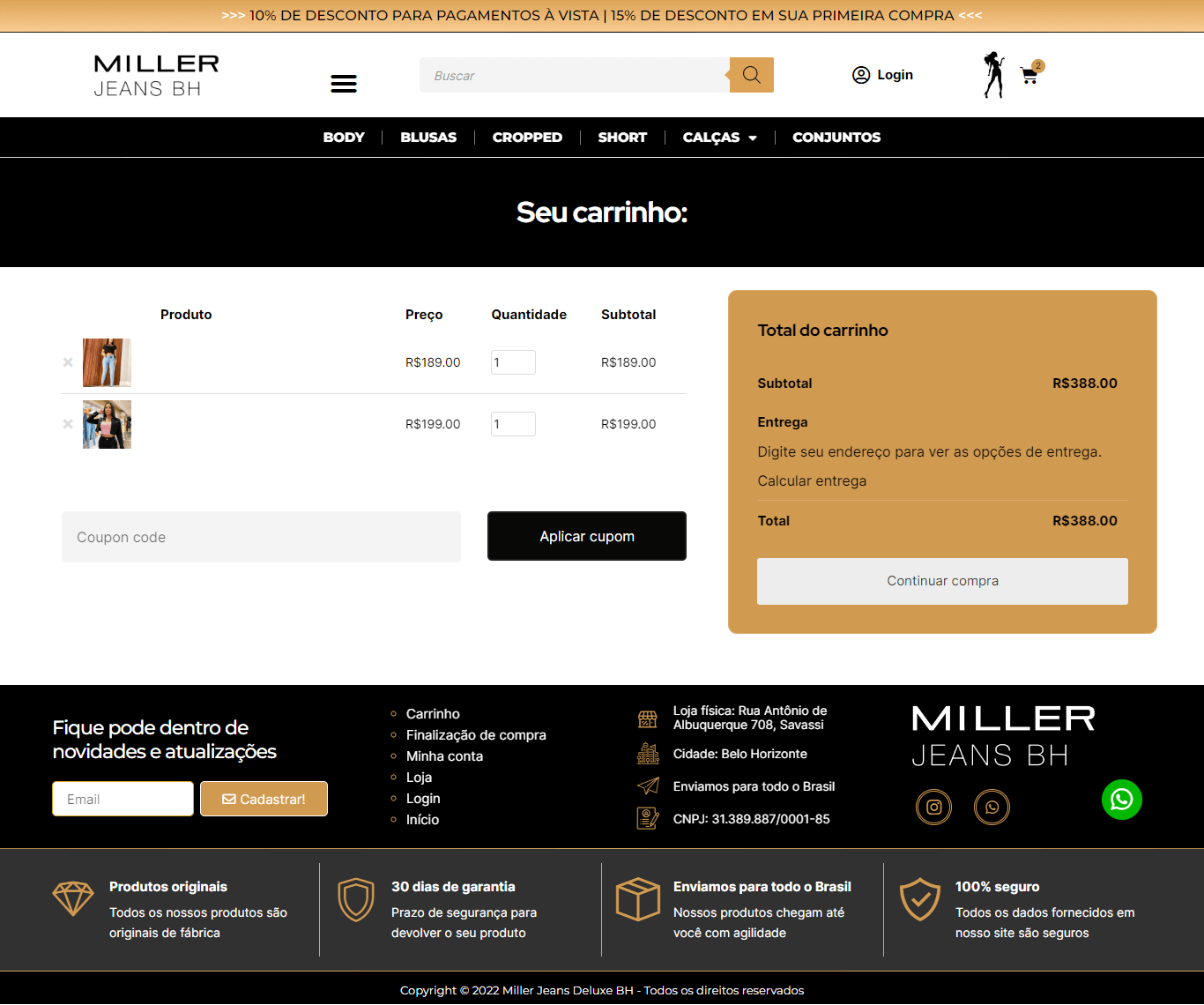Click the Miller Jeans BH header logo
Viewport: 1204px width, 1005px height.
[157, 76]
